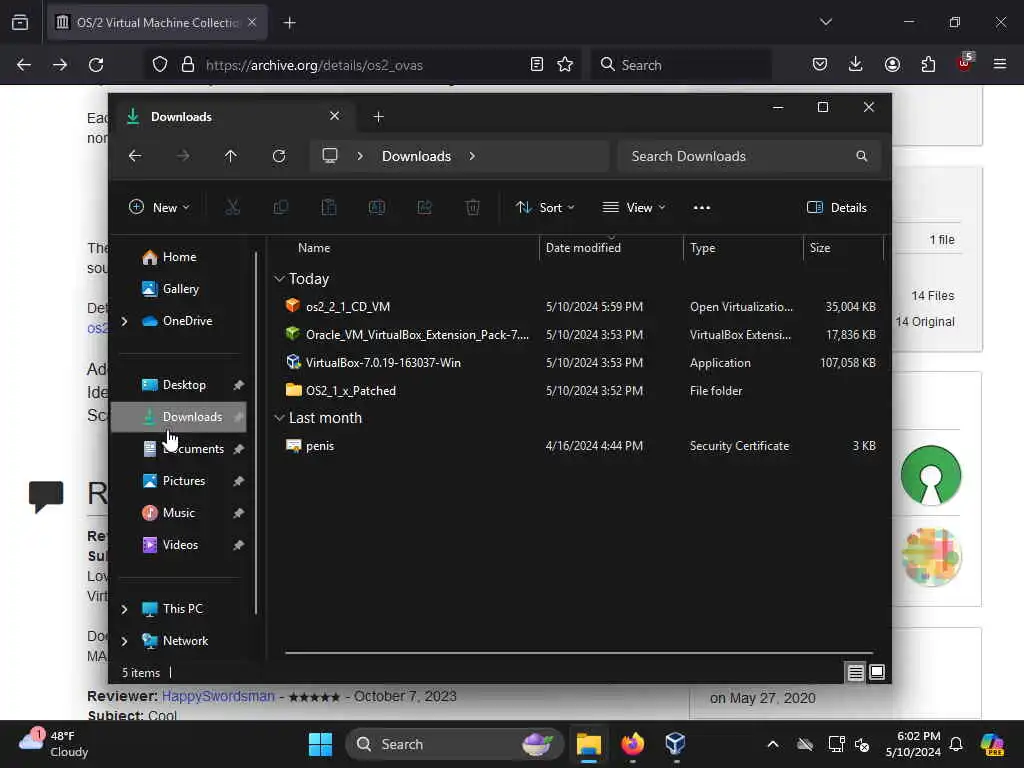Open the See more three-dots menu
This screenshot has height=768, width=1024.
701,208
